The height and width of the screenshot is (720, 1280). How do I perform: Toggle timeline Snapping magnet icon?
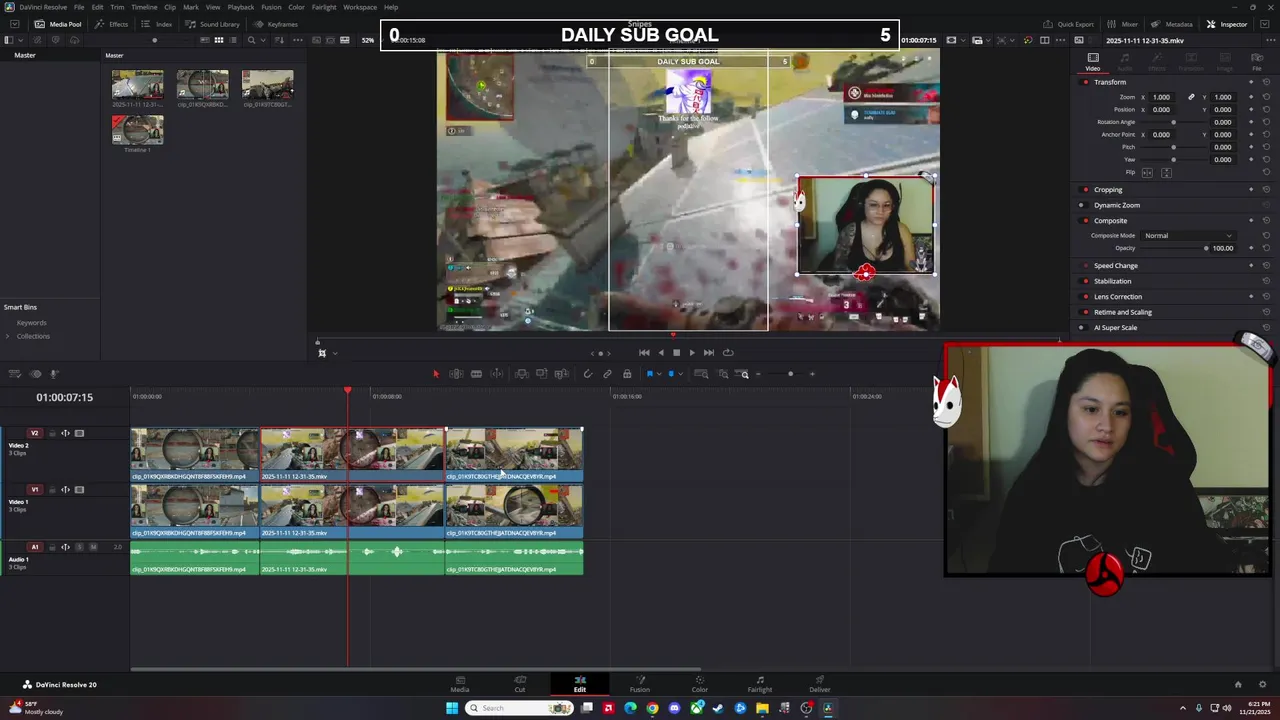click(x=587, y=374)
